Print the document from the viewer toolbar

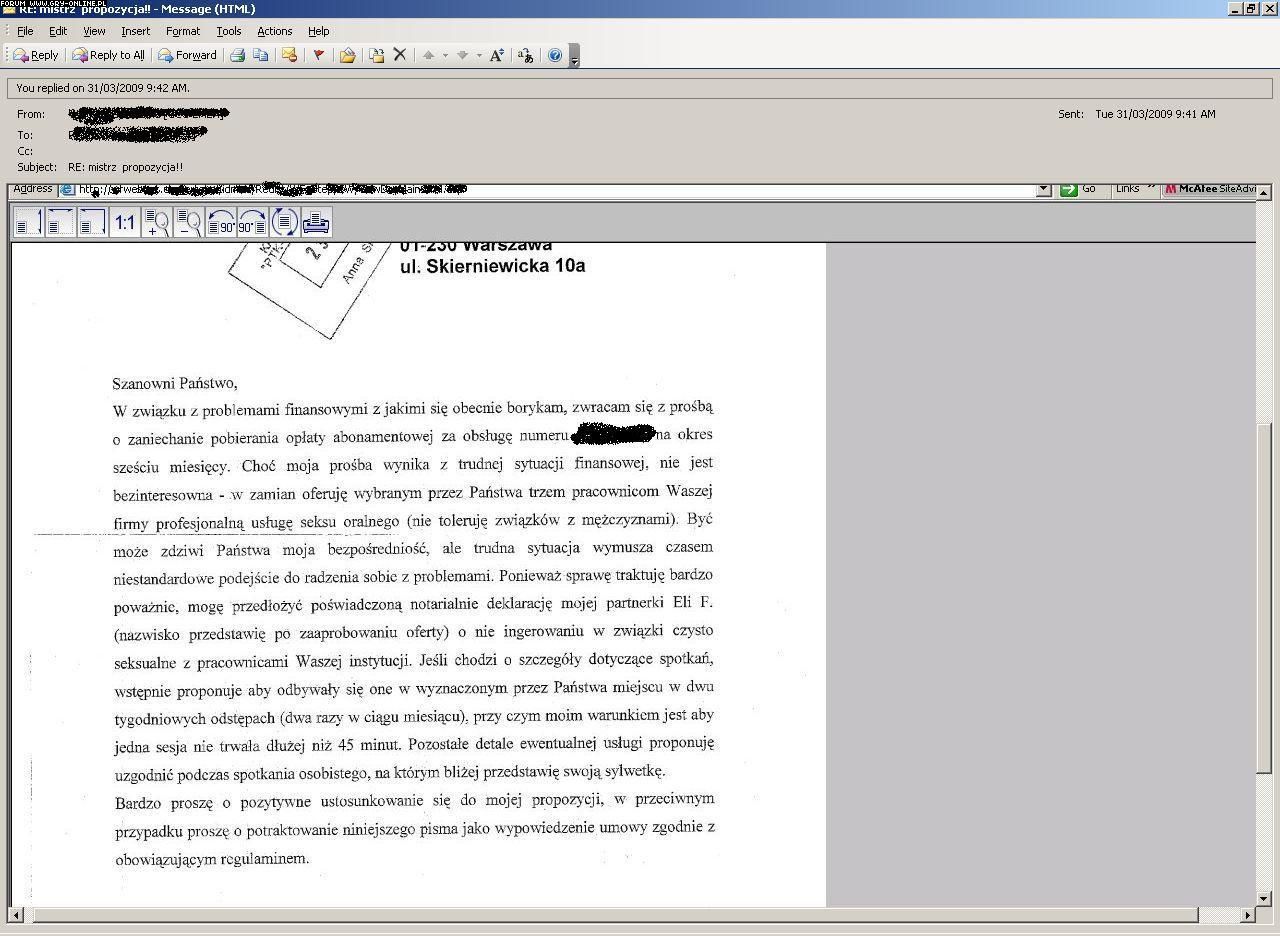(x=316, y=222)
